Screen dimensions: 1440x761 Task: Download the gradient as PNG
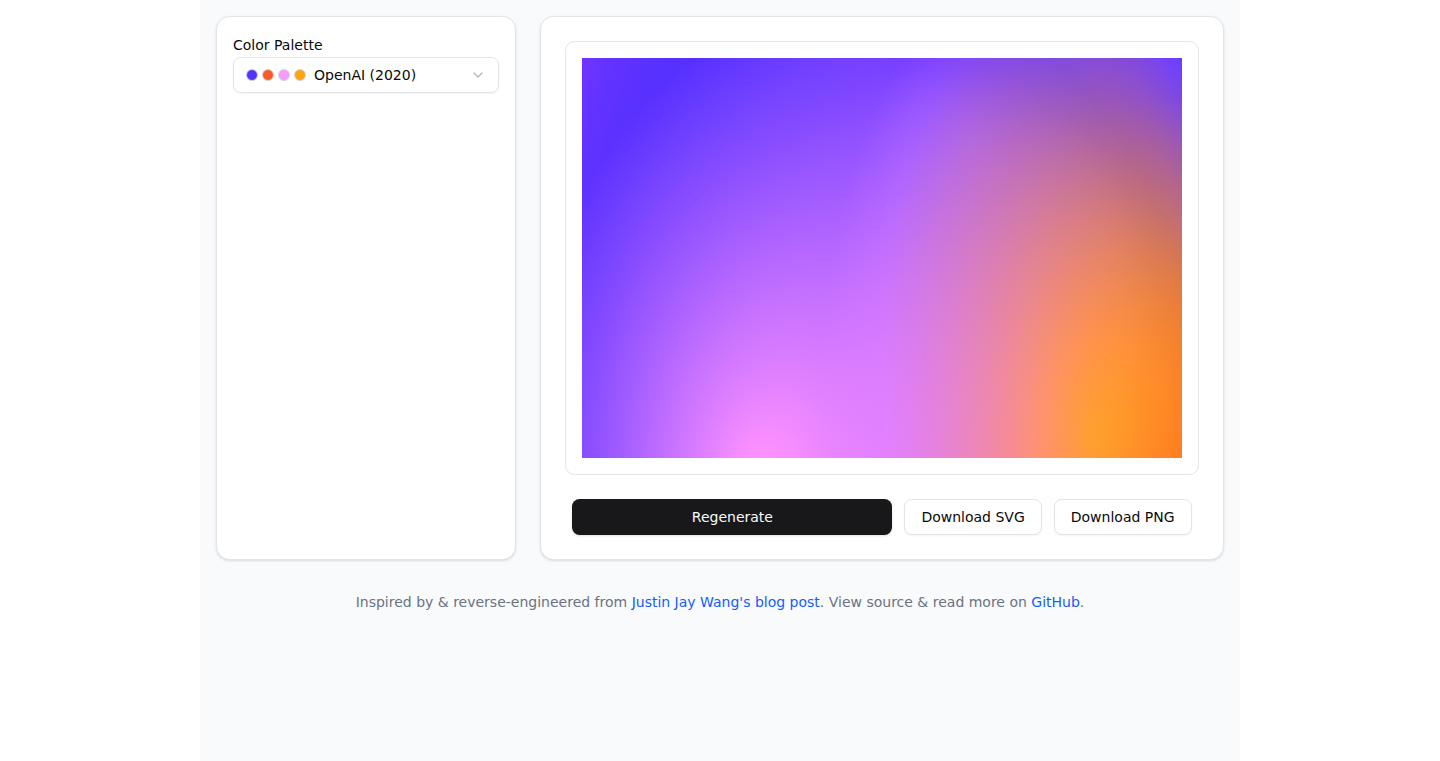point(1123,517)
